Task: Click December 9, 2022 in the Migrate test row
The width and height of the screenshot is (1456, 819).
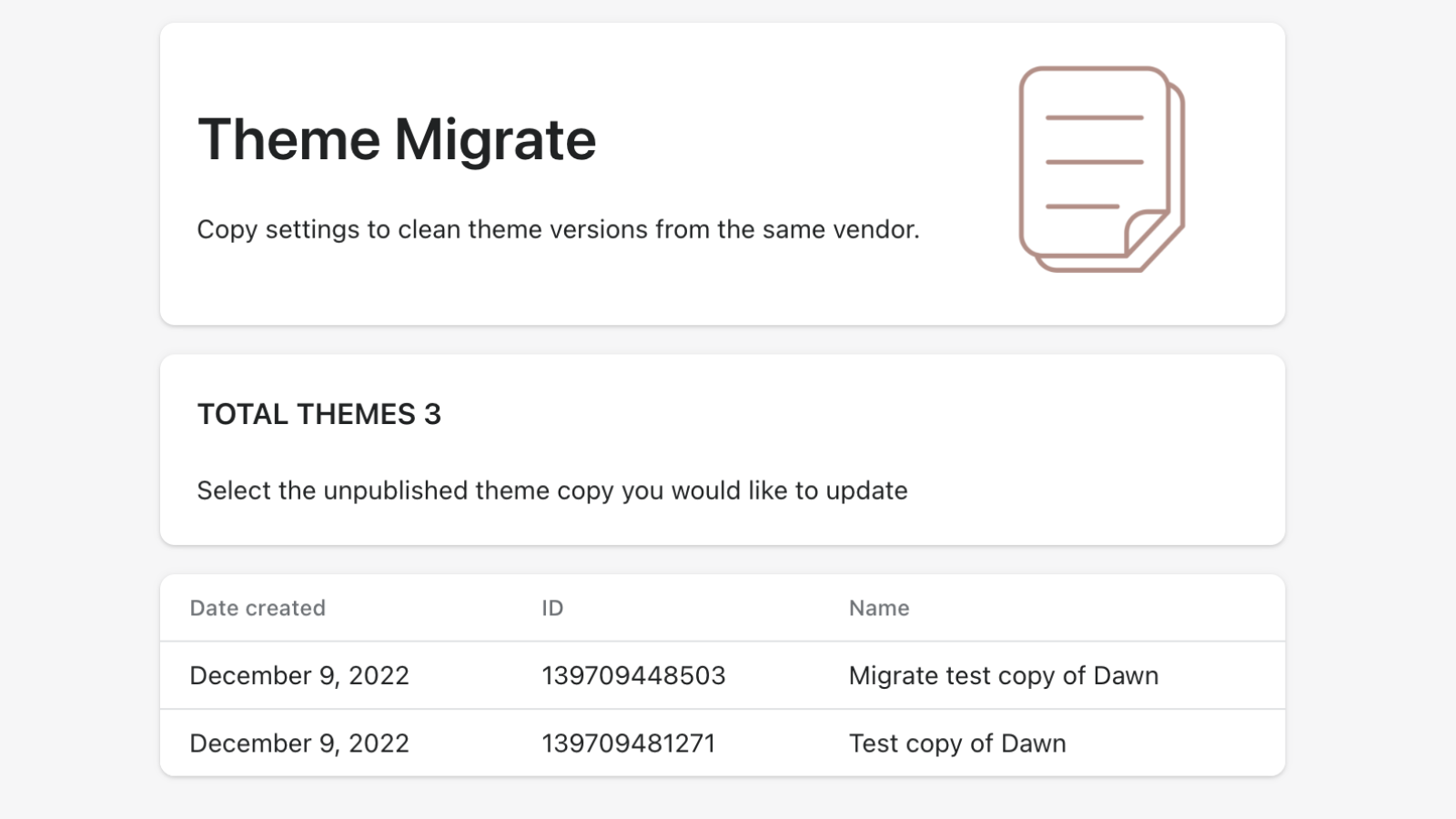Action: 299,675
